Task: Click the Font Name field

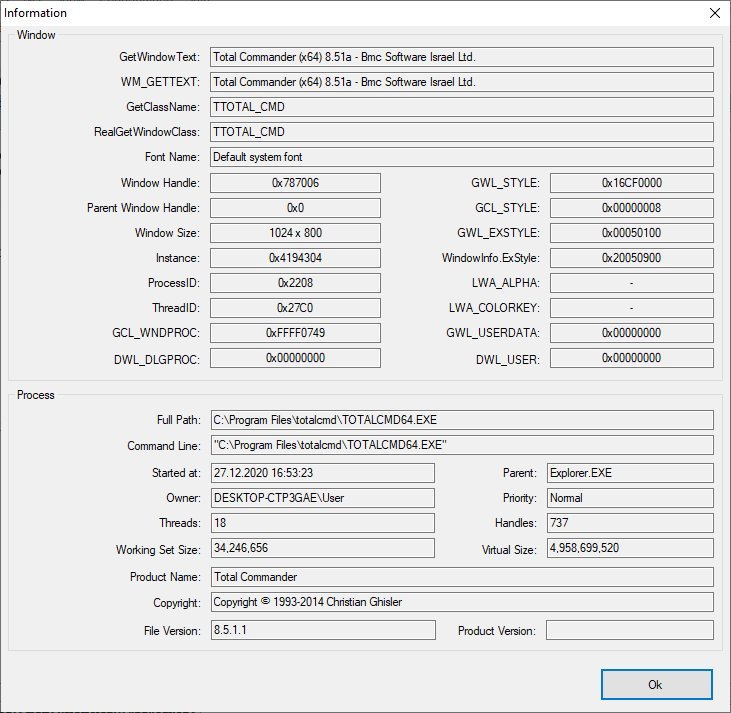Action: pyautogui.click(x=461, y=157)
